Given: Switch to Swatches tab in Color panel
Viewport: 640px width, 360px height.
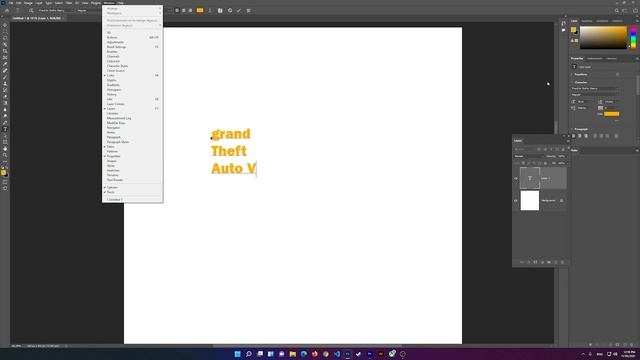Looking at the screenshot, I should point(587,21).
